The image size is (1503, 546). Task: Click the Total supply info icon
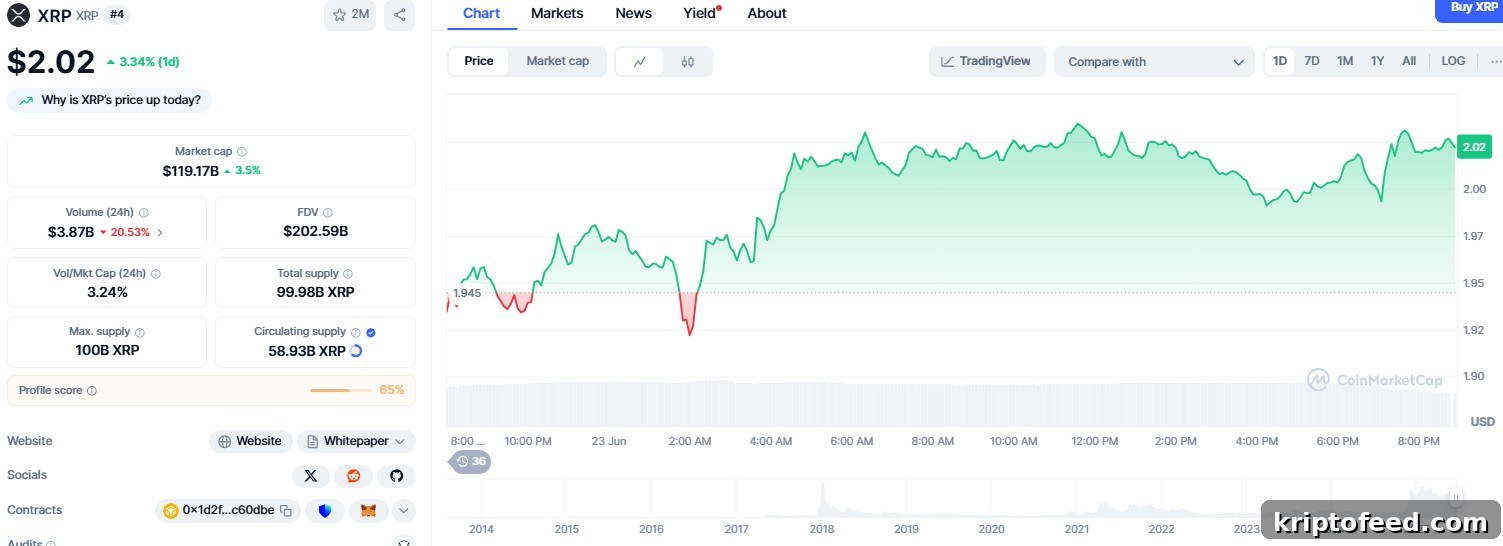pos(349,274)
